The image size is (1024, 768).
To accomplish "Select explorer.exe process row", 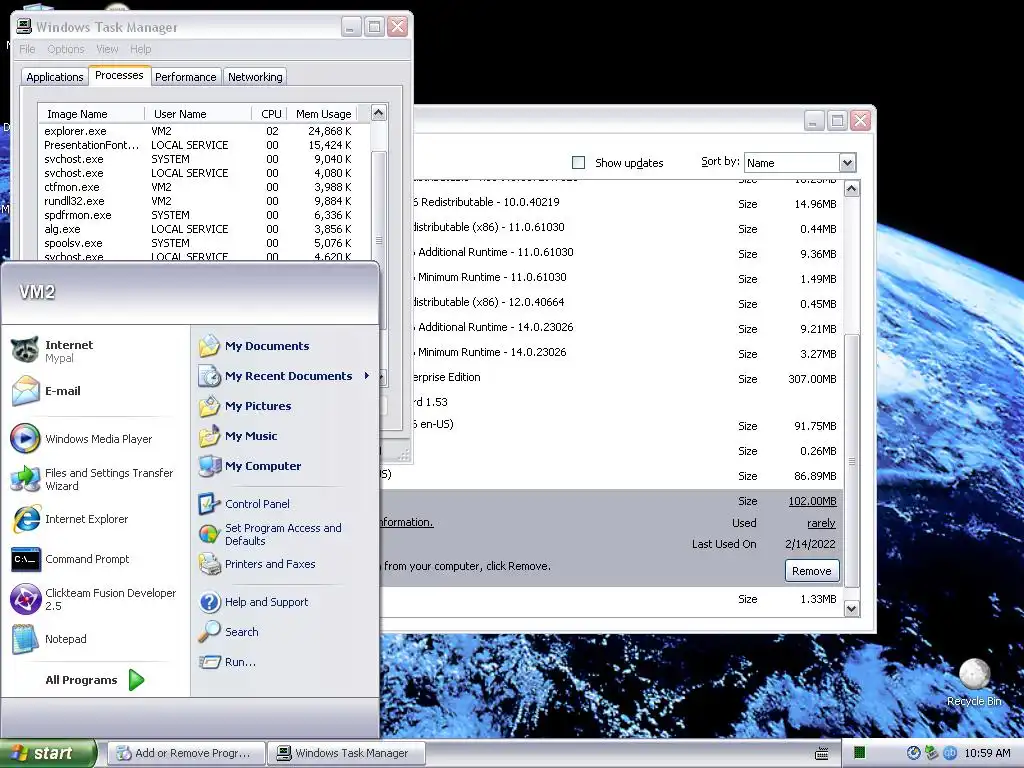I will click(x=204, y=131).
